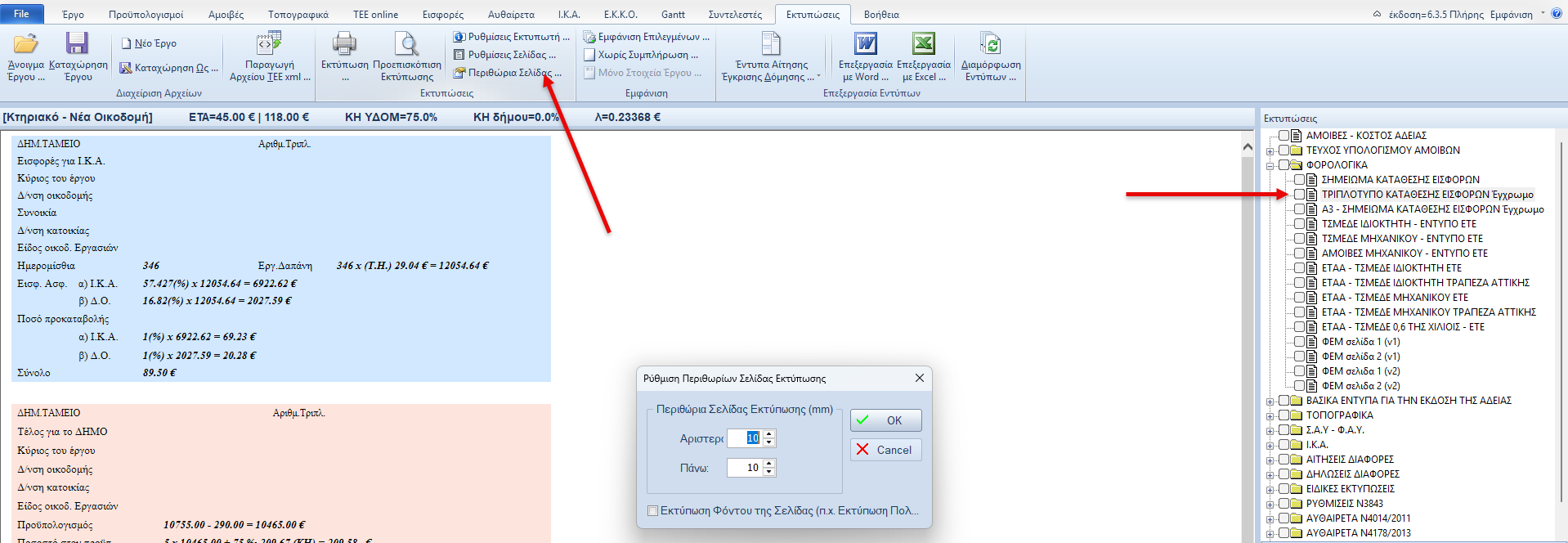Increase the Πάνω margin spinner value
The height and width of the screenshot is (543, 1568).
(x=769, y=464)
